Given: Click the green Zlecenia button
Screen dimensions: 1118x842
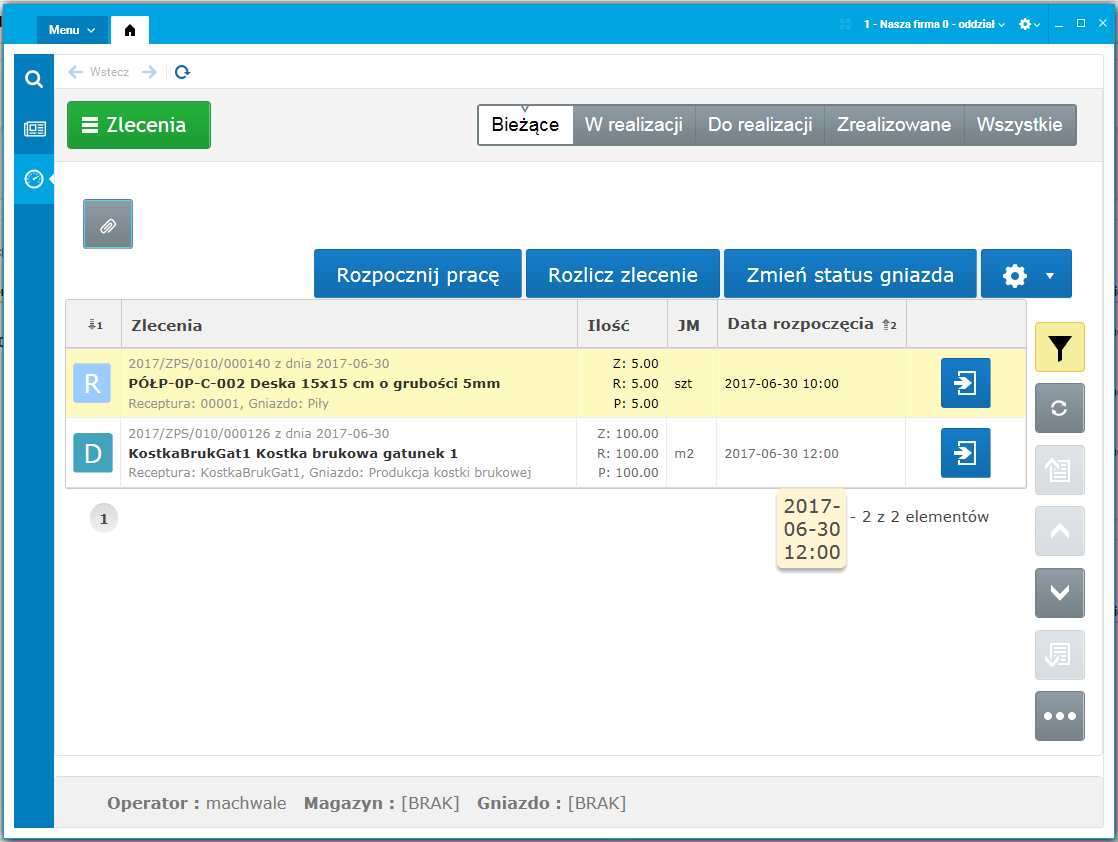Looking at the screenshot, I should 139,125.
